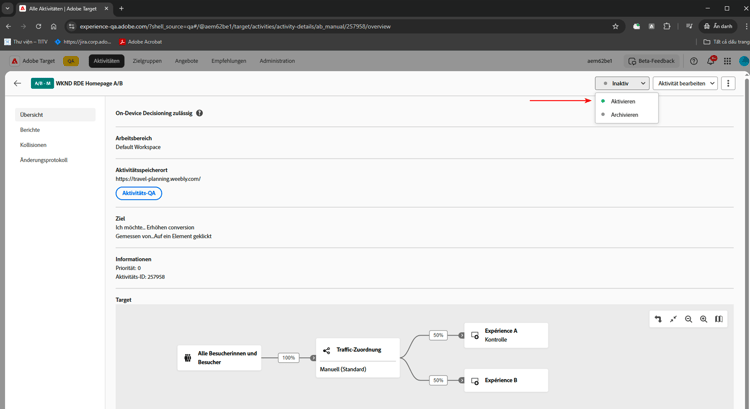Screen dimensions: 750x409
Task: Open the Thư viện - TITV bookmark
Action: (26, 42)
